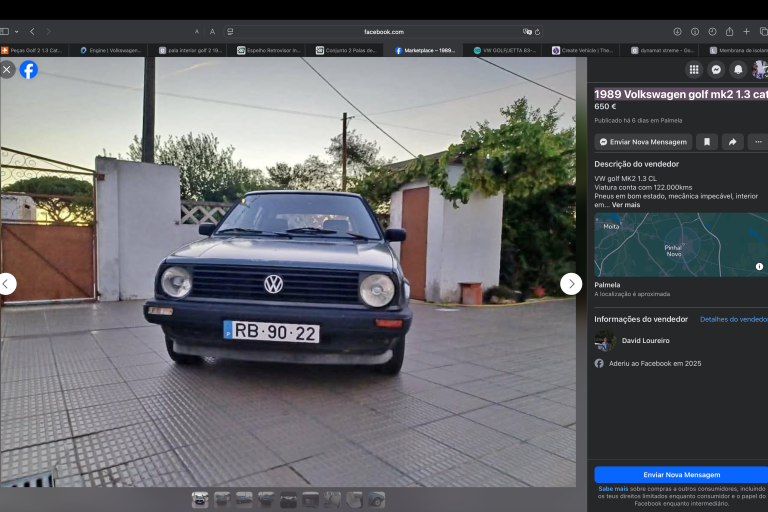
Task: Click the clock icon in Safari toolbar
Action: [712, 31]
